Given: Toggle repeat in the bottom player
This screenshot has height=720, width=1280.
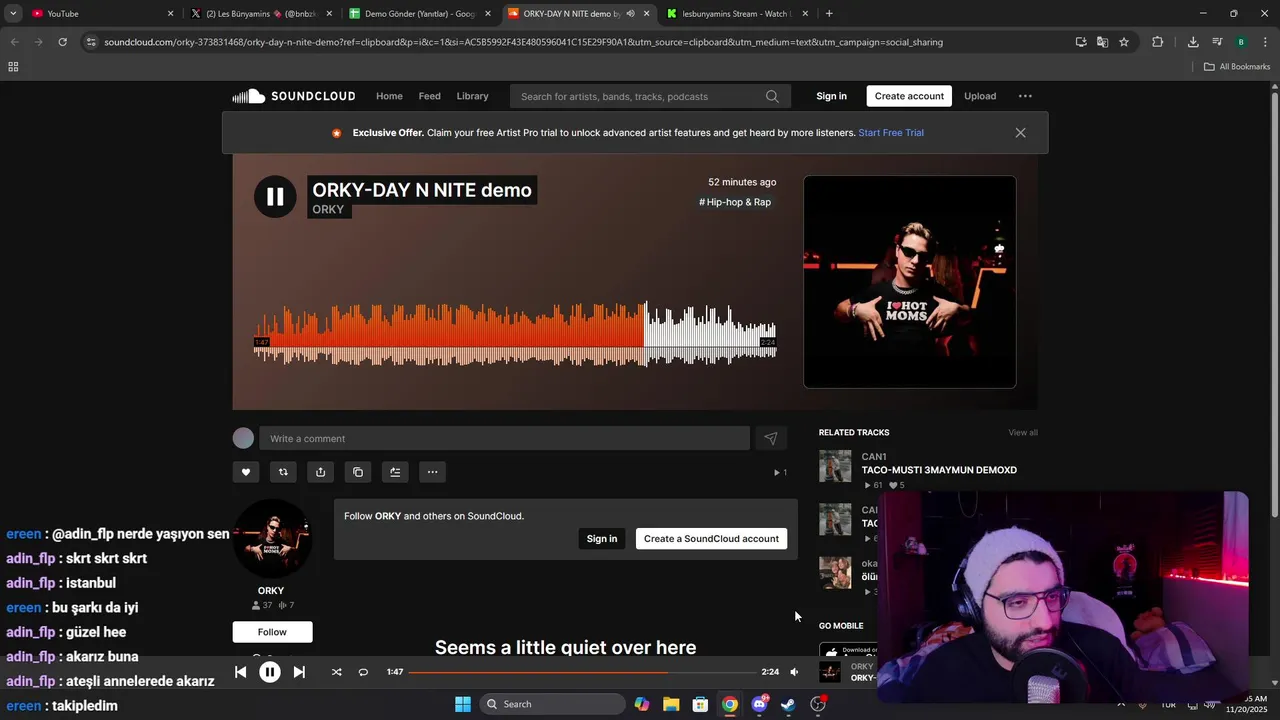Looking at the screenshot, I should 363,672.
